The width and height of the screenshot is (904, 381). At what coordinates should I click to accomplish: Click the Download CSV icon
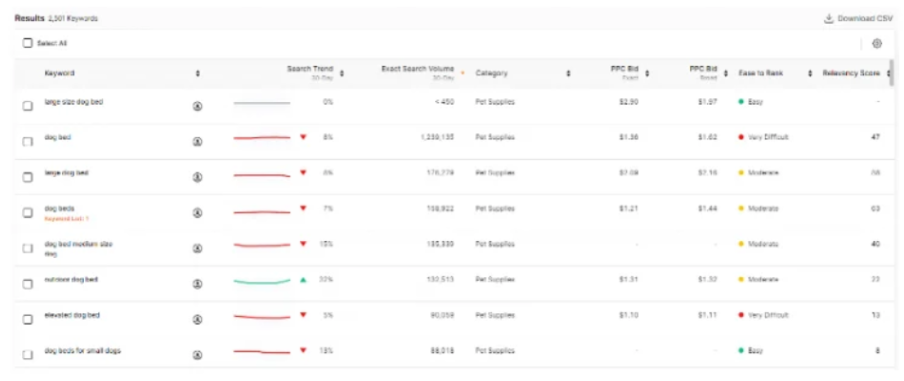[828, 18]
